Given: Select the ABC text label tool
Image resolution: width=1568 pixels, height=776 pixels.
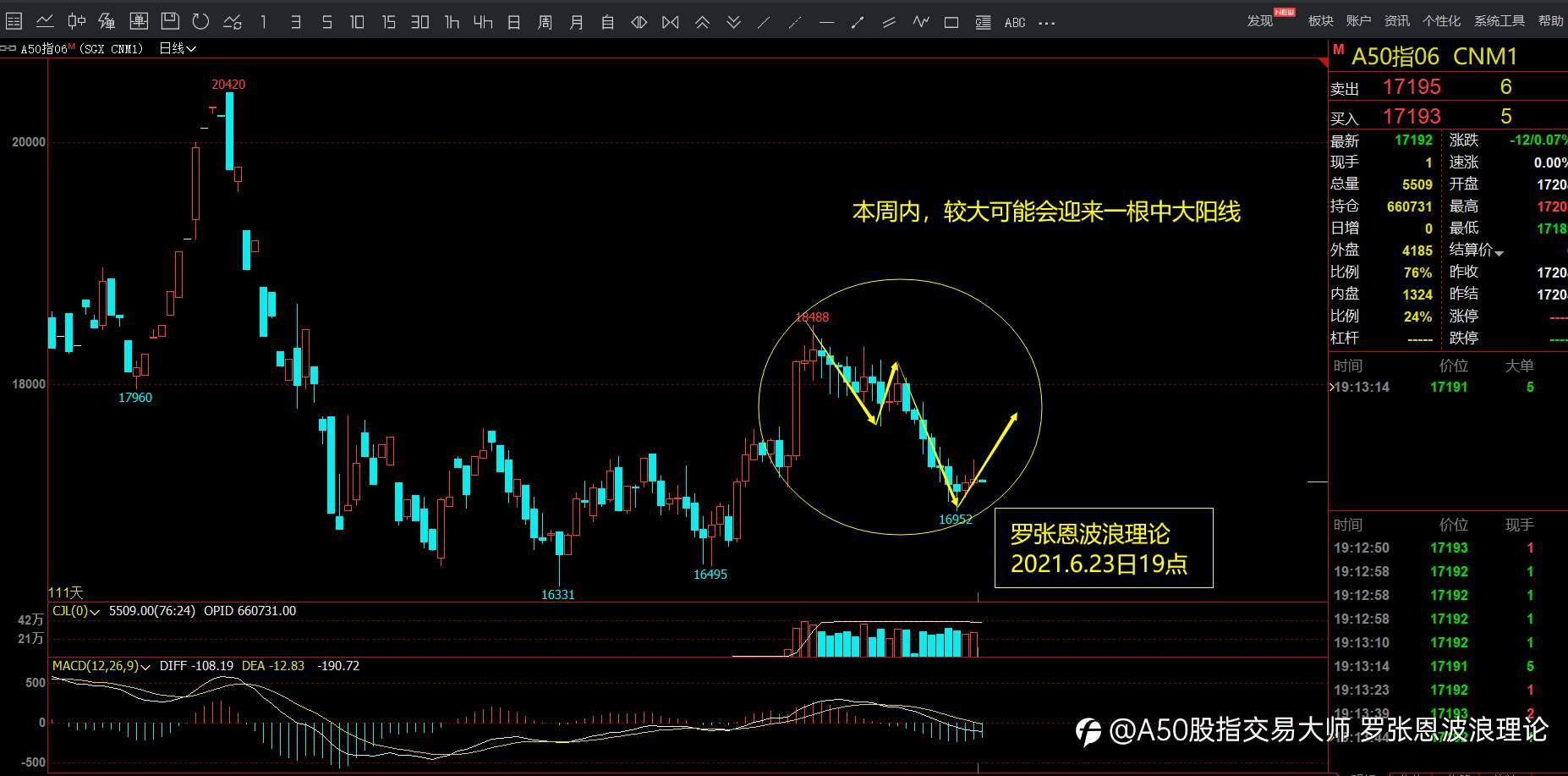Looking at the screenshot, I should point(1015,22).
